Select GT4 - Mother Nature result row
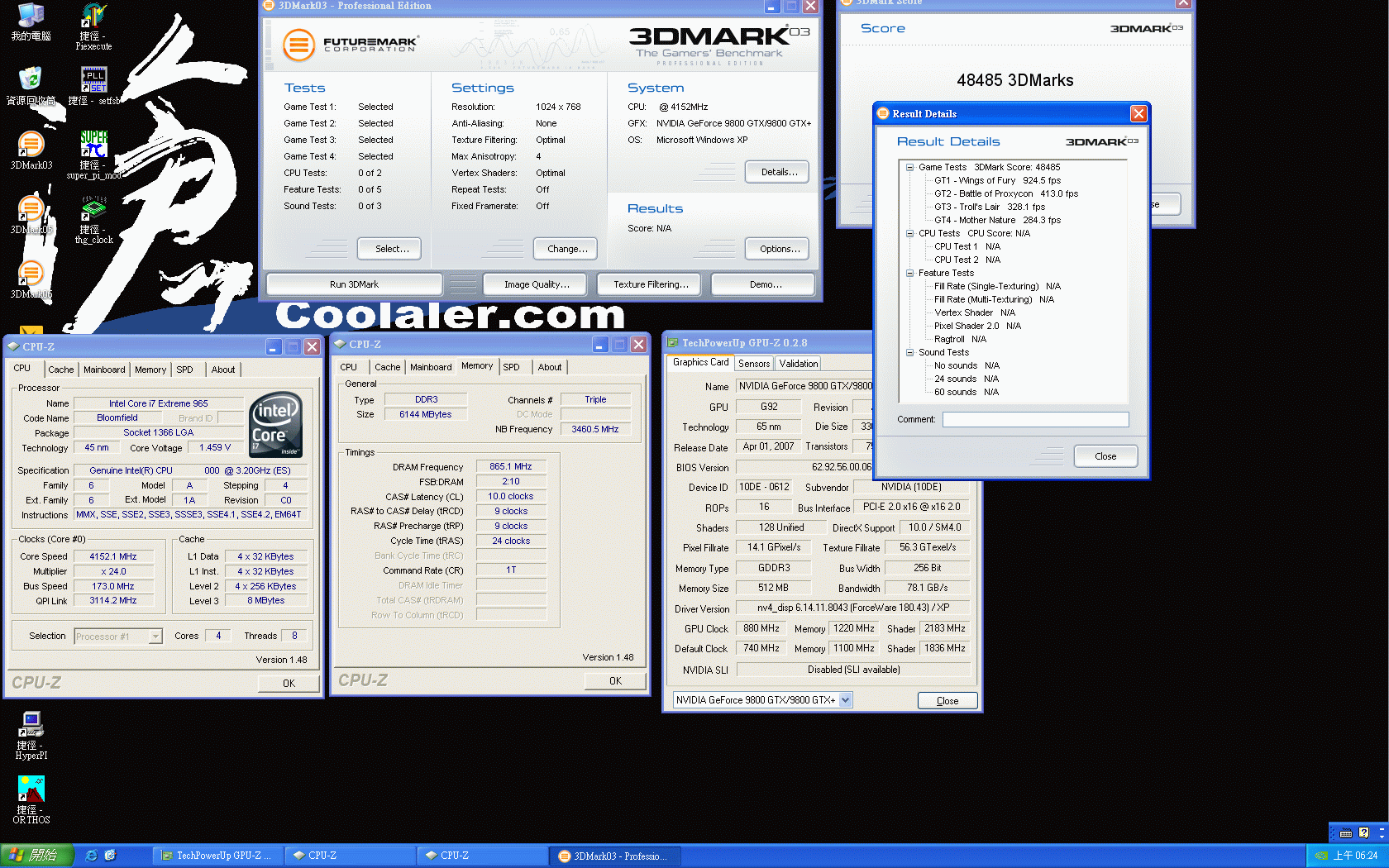 997,220
